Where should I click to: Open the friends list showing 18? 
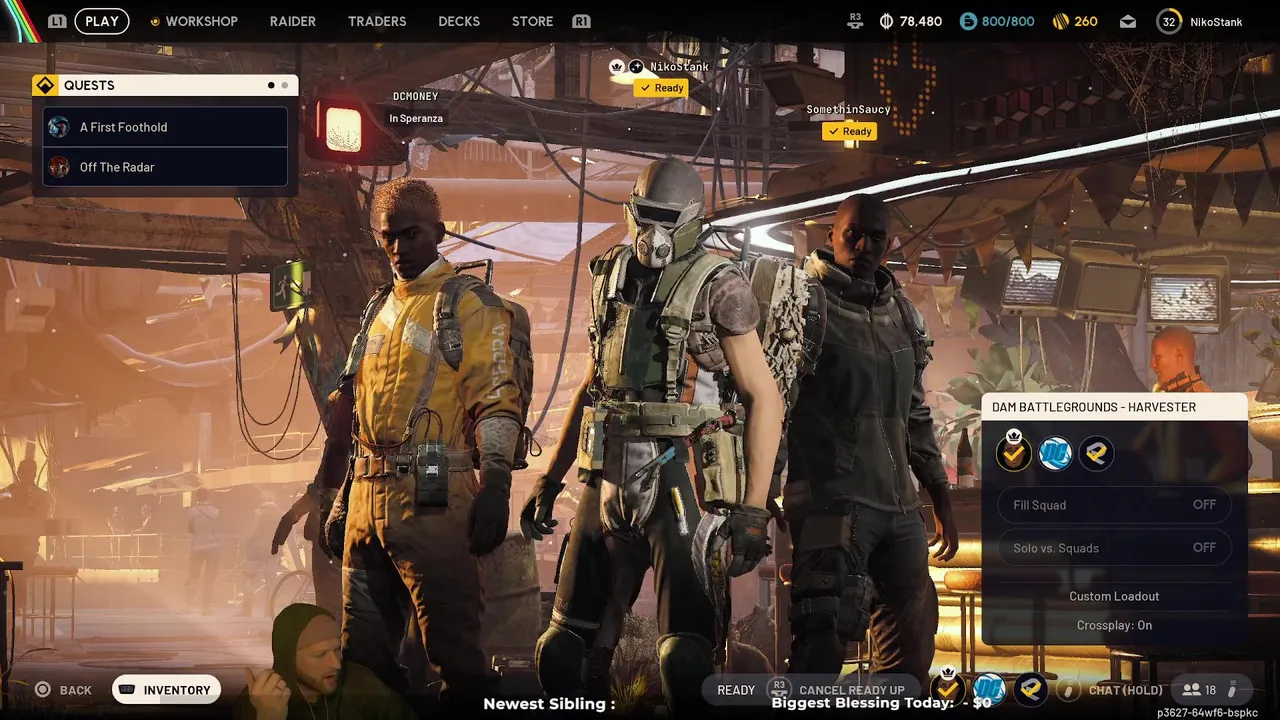[1199, 690]
